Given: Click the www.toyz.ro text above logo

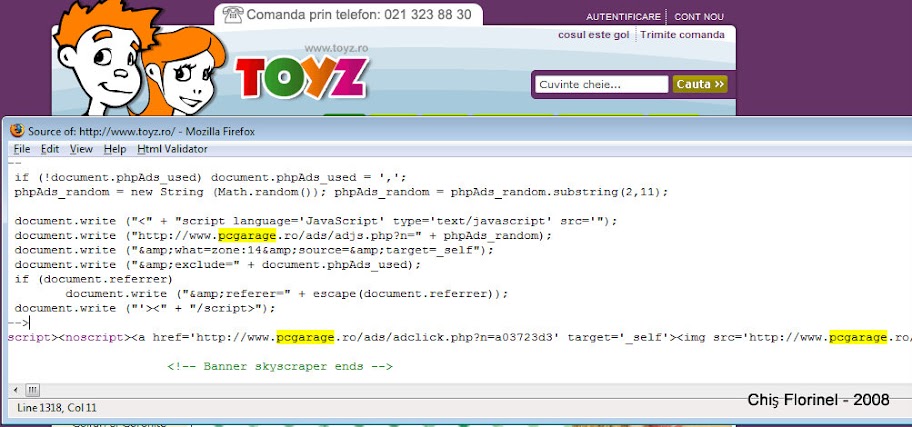Looking at the screenshot, I should click(336, 49).
